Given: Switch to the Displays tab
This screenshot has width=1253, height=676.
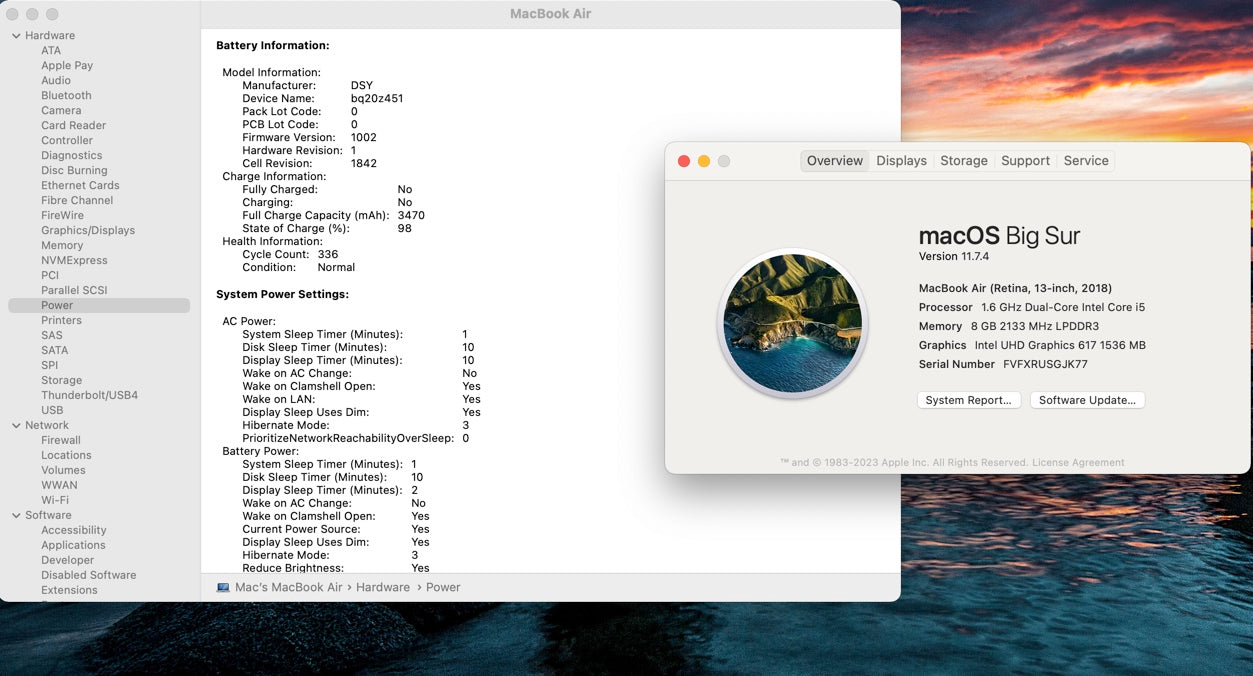Looking at the screenshot, I should coord(901,161).
